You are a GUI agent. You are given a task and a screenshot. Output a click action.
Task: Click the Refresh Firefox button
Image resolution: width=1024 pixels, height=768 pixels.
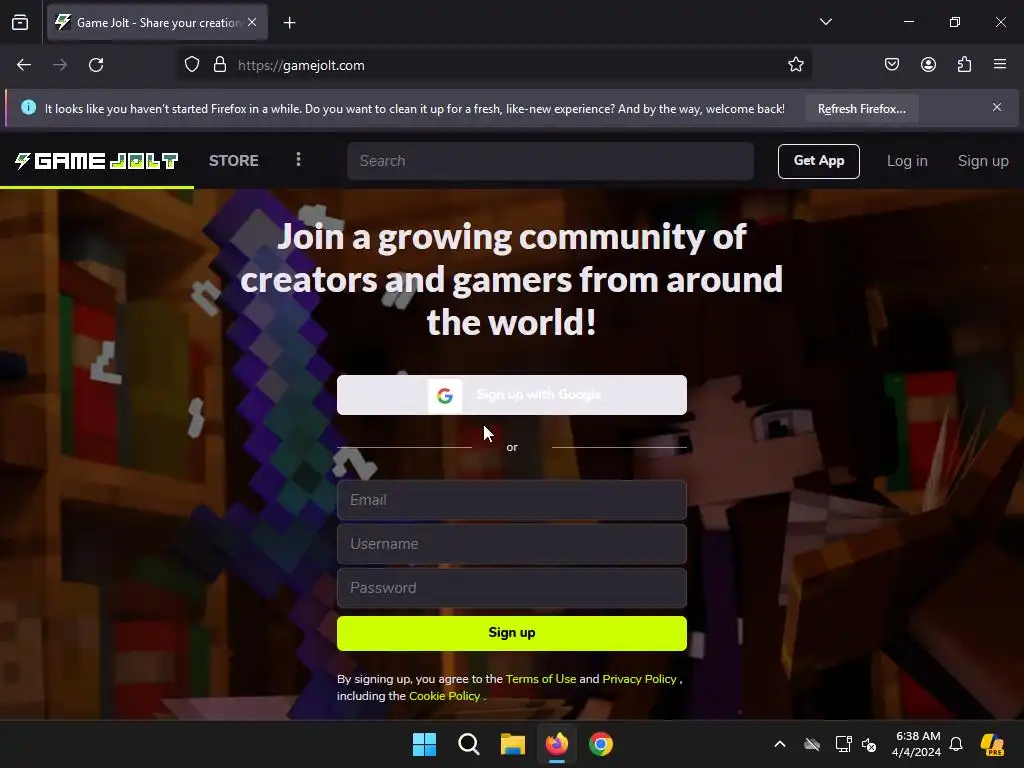pos(861,109)
